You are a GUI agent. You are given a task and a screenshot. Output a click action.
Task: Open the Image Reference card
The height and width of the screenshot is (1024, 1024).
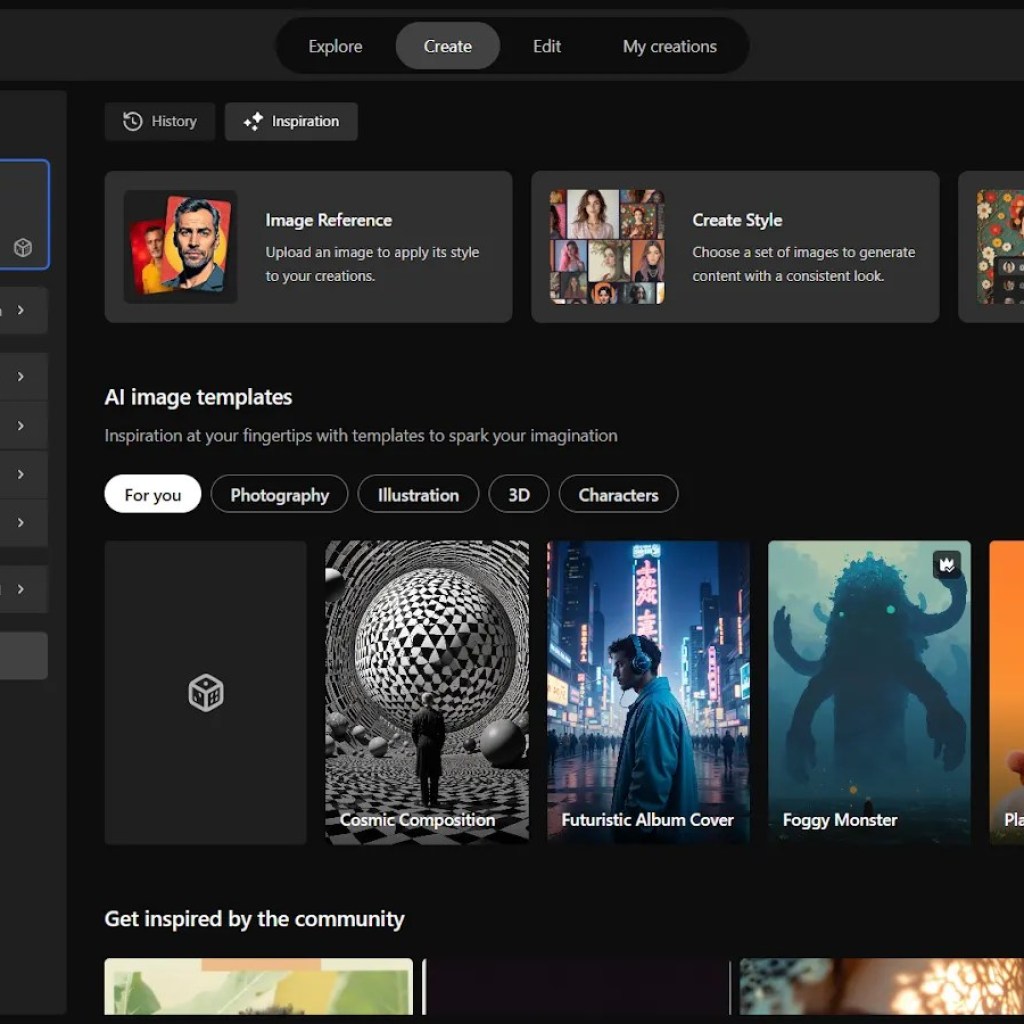tap(308, 247)
